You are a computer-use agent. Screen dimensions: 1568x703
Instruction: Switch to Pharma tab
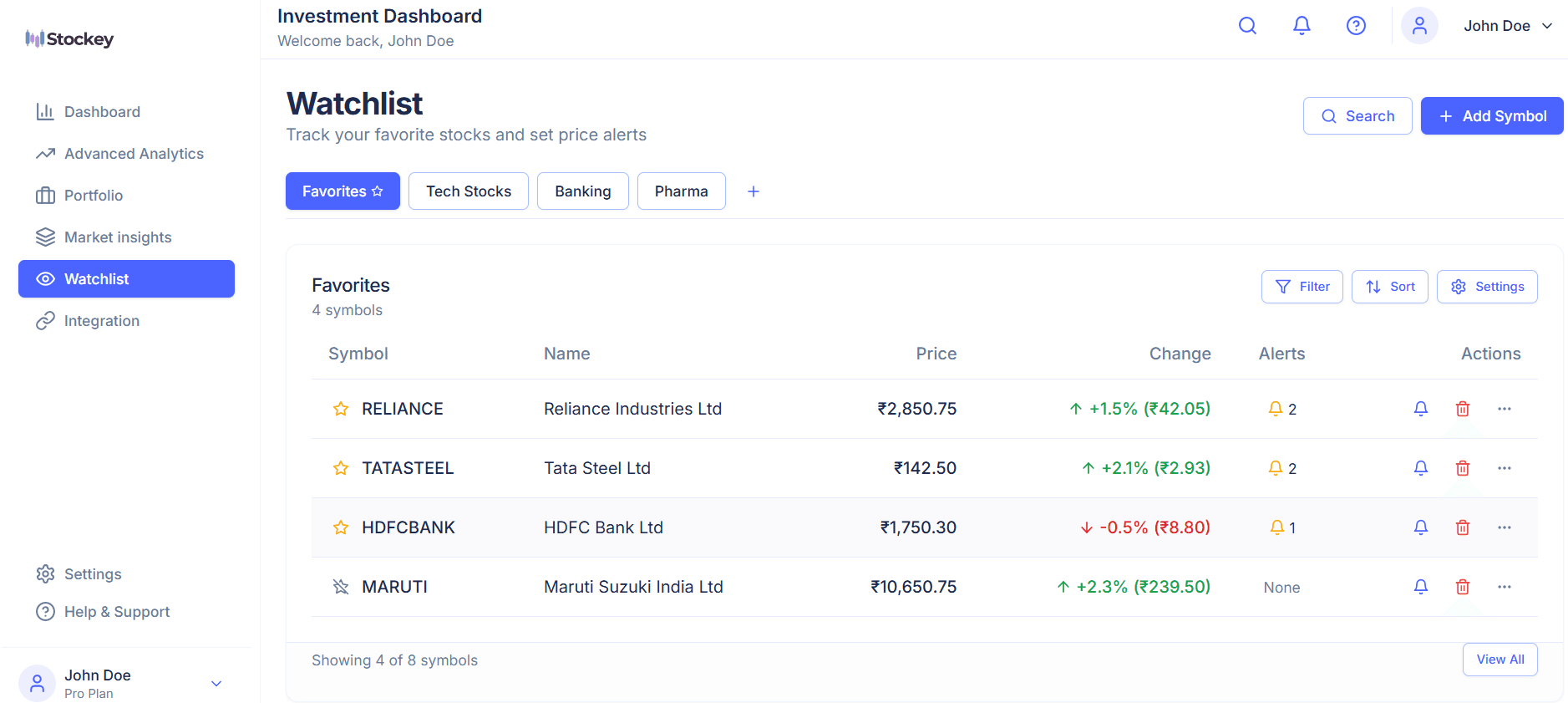pos(682,191)
